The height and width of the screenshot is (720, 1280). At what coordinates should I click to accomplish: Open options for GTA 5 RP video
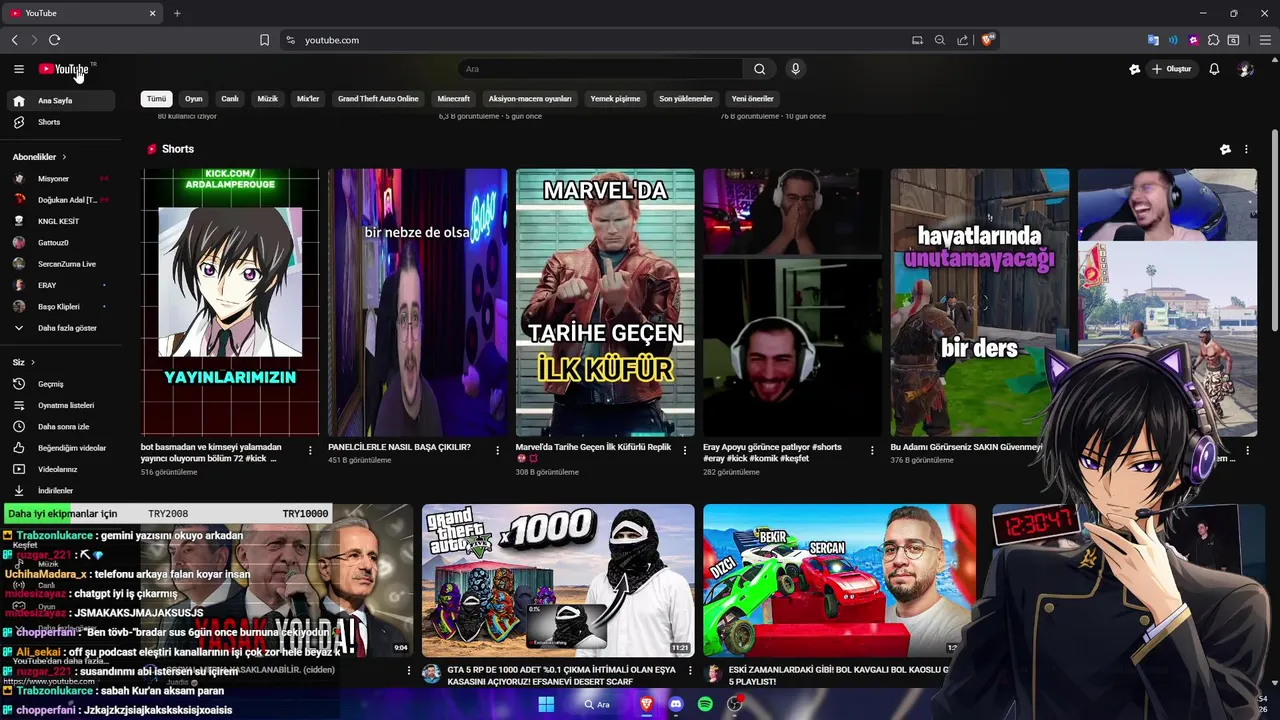click(690, 671)
